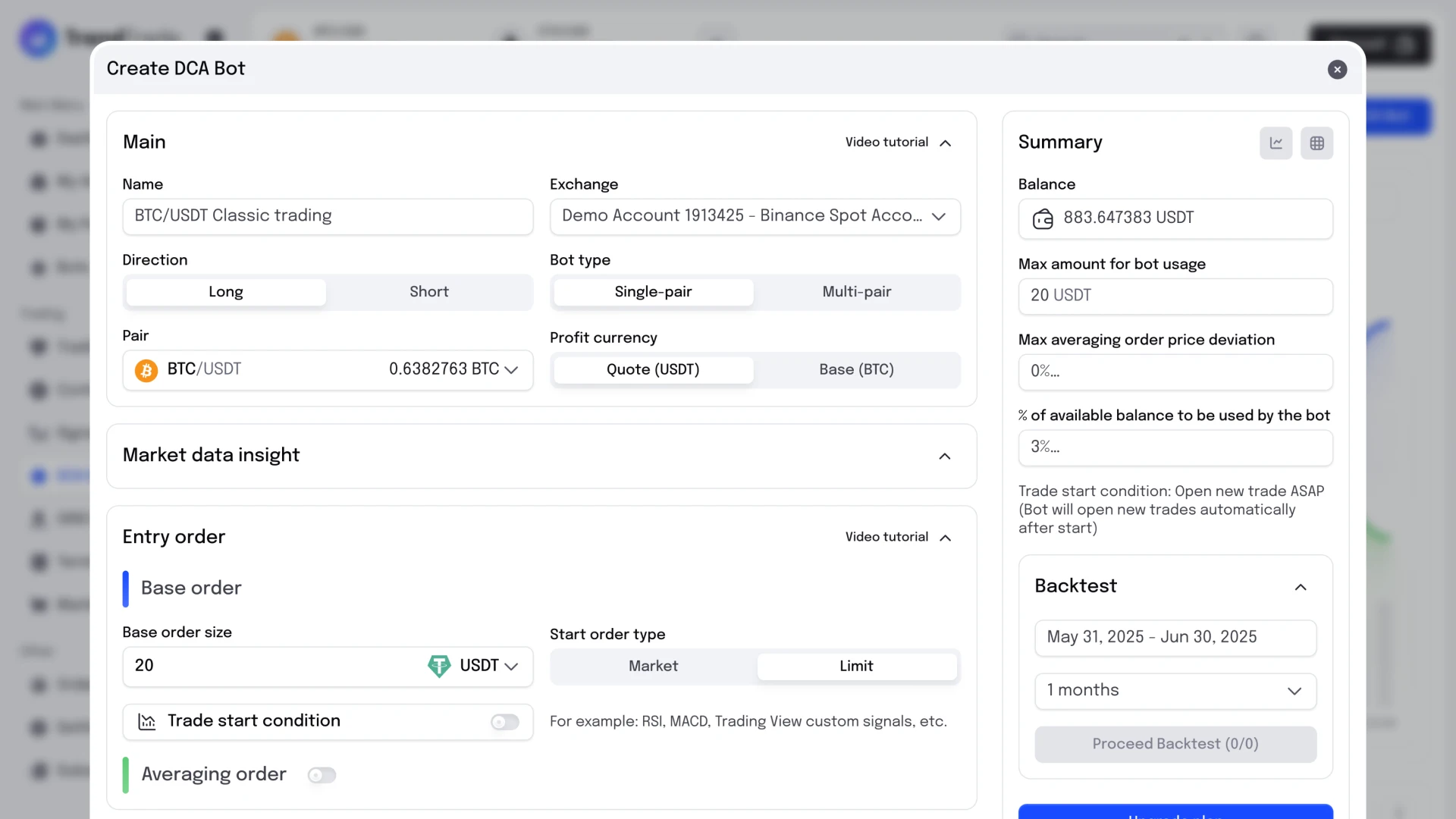This screenshot has height=819, width=1456.
Task: Click the chart icon next to Trade start condition
Action: tap(147, 722)
